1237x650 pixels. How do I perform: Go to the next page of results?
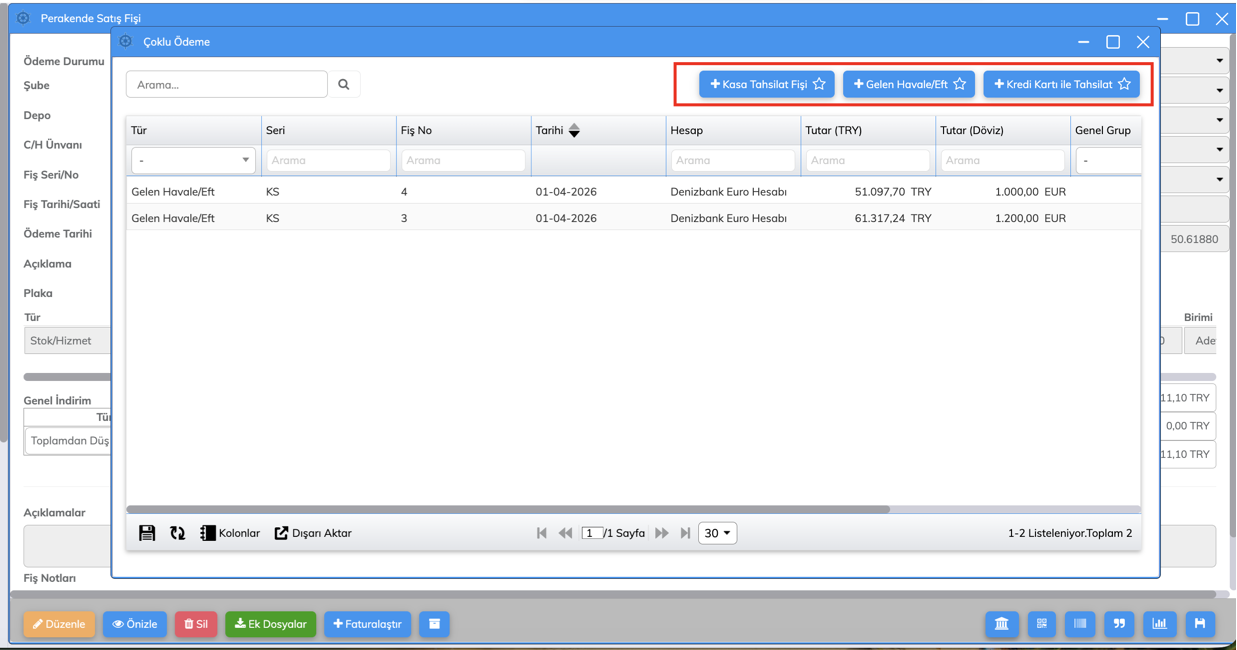(662, 533)
